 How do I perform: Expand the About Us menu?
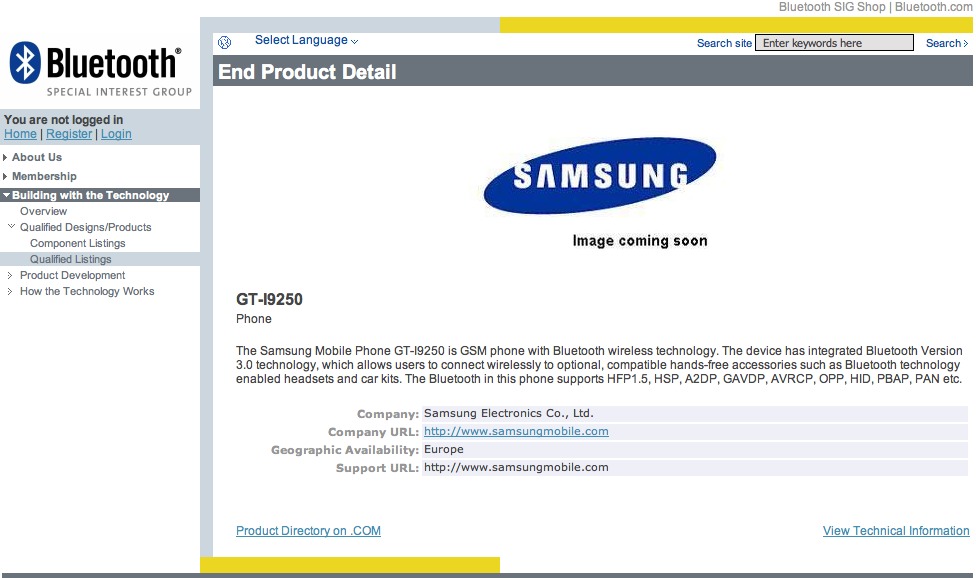tap(37, 157)
